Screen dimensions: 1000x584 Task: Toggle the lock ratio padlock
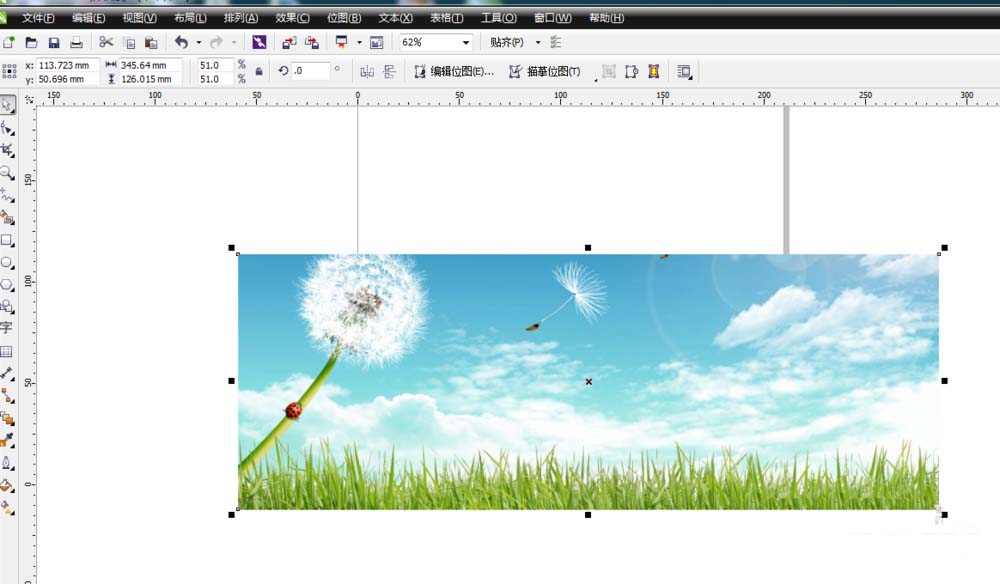pos(259,71)
